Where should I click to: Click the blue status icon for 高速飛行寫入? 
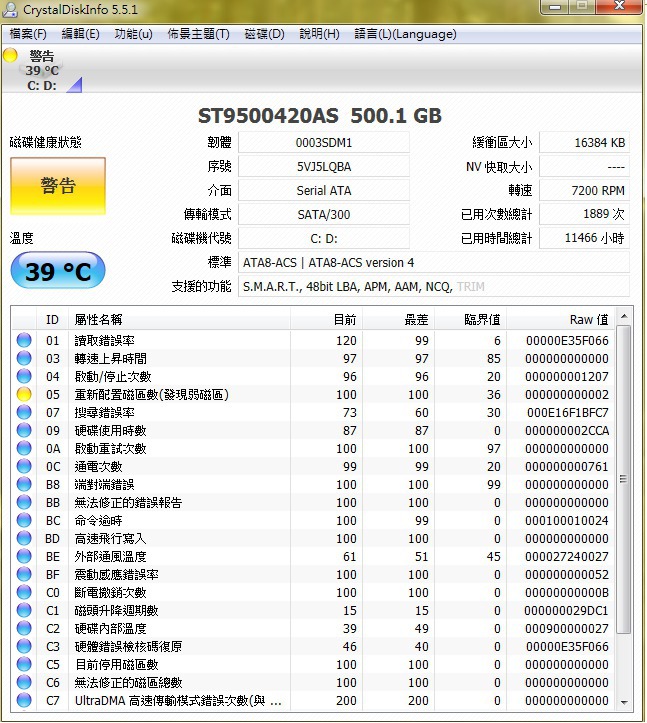click(24, 538)
